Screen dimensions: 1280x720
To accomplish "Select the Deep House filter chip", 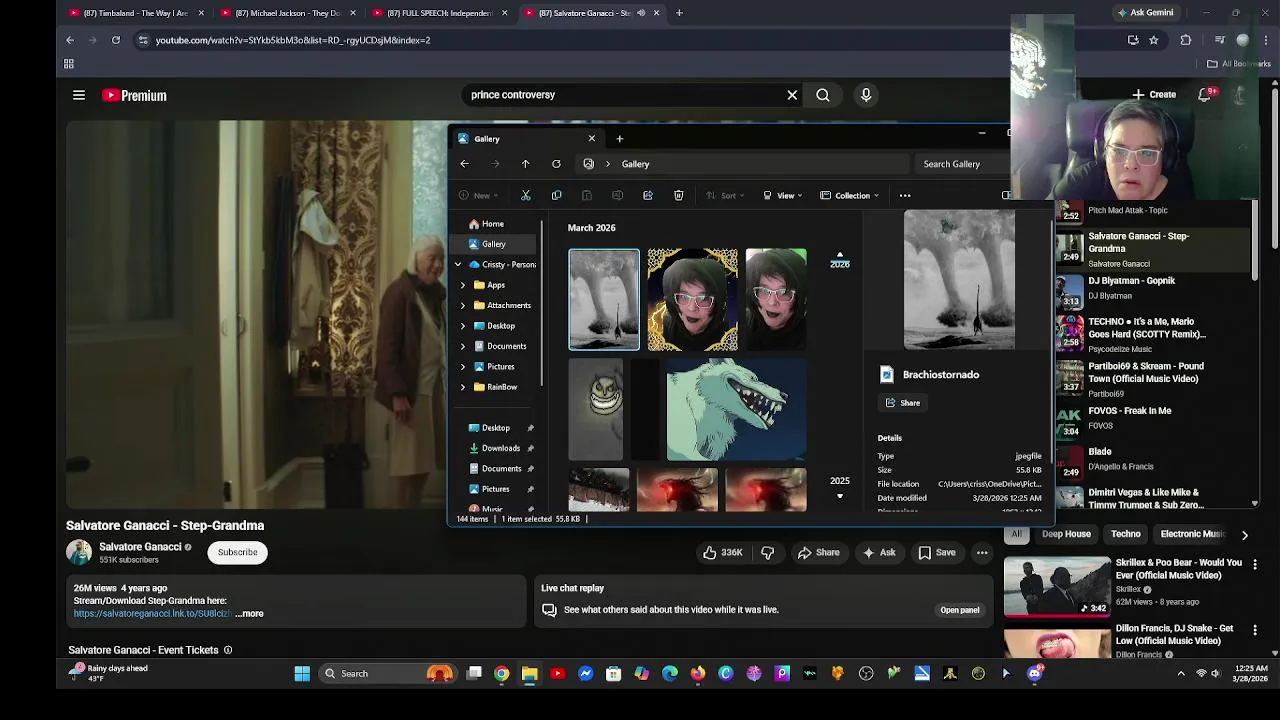I will [1066, 534].
